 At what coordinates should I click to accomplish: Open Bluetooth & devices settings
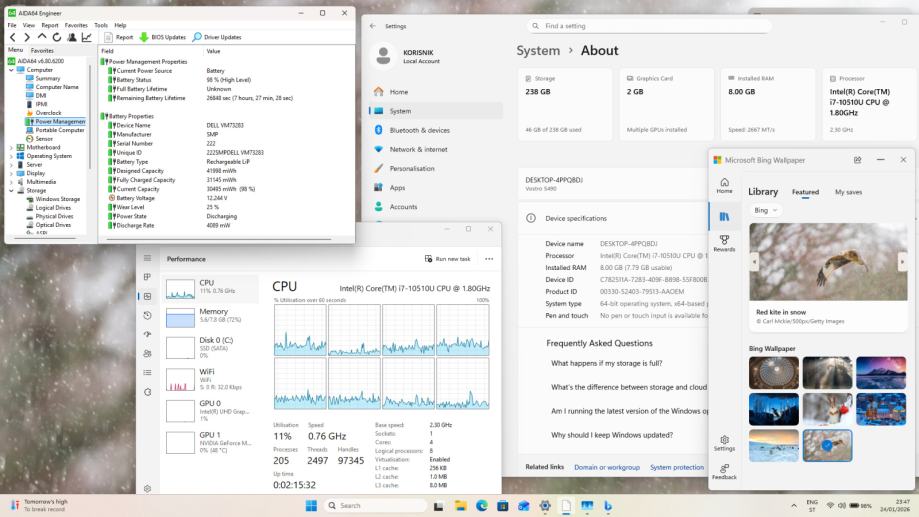click(x=435, y=130)
